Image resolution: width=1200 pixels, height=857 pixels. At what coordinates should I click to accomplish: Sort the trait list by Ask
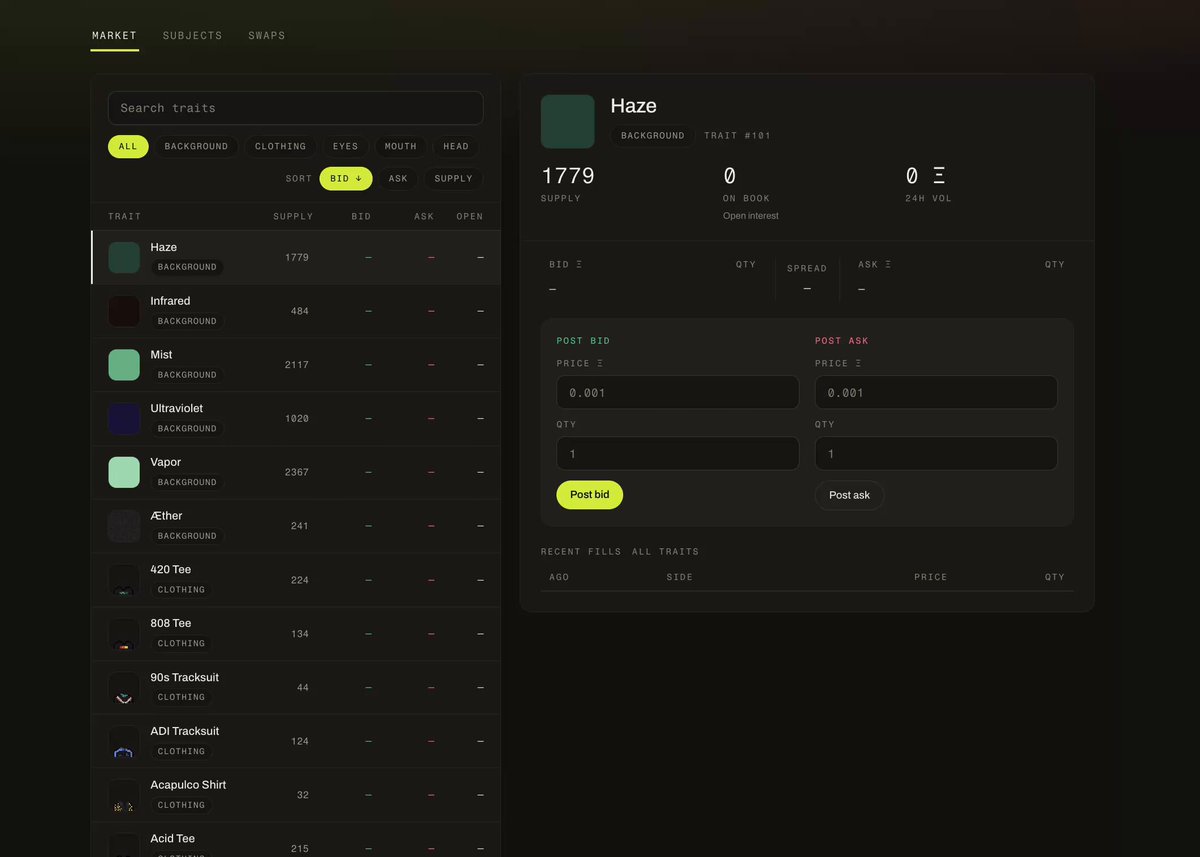[x=398, y=179]
